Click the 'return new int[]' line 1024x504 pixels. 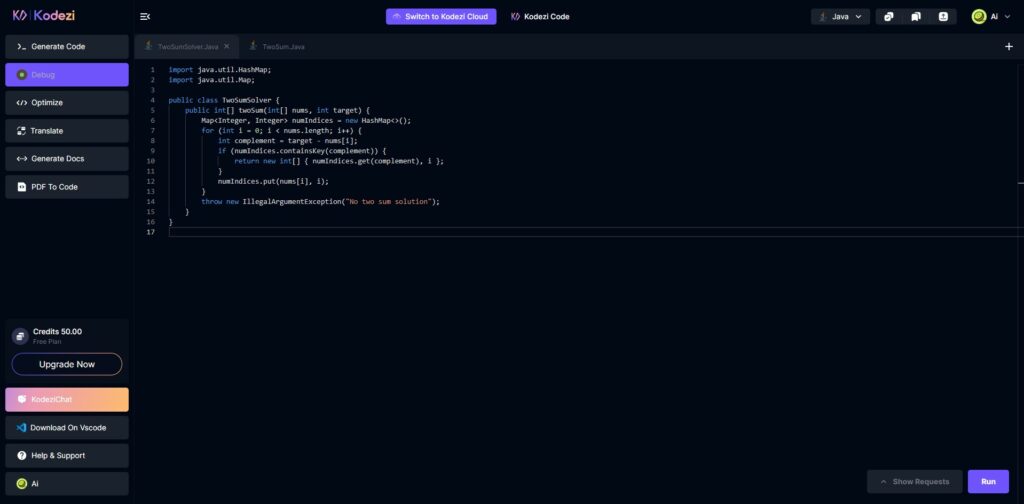click(339, 161)
